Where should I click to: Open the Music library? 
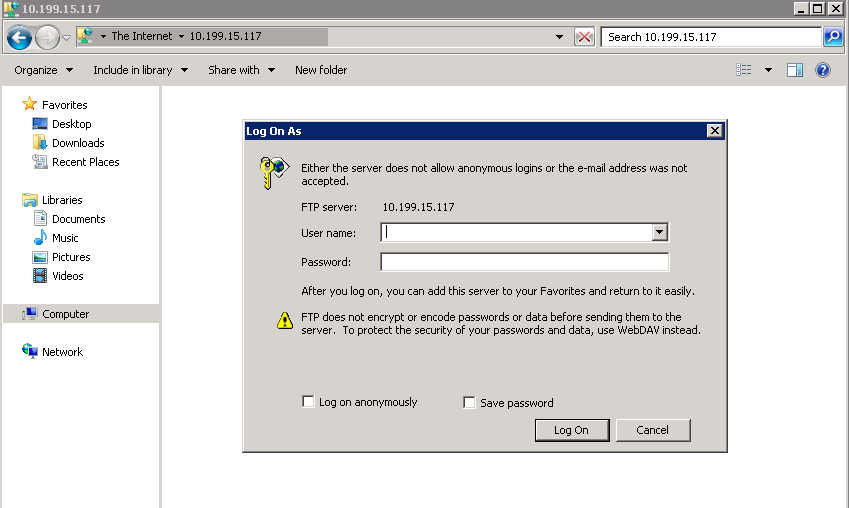click(x=65, y=238)
